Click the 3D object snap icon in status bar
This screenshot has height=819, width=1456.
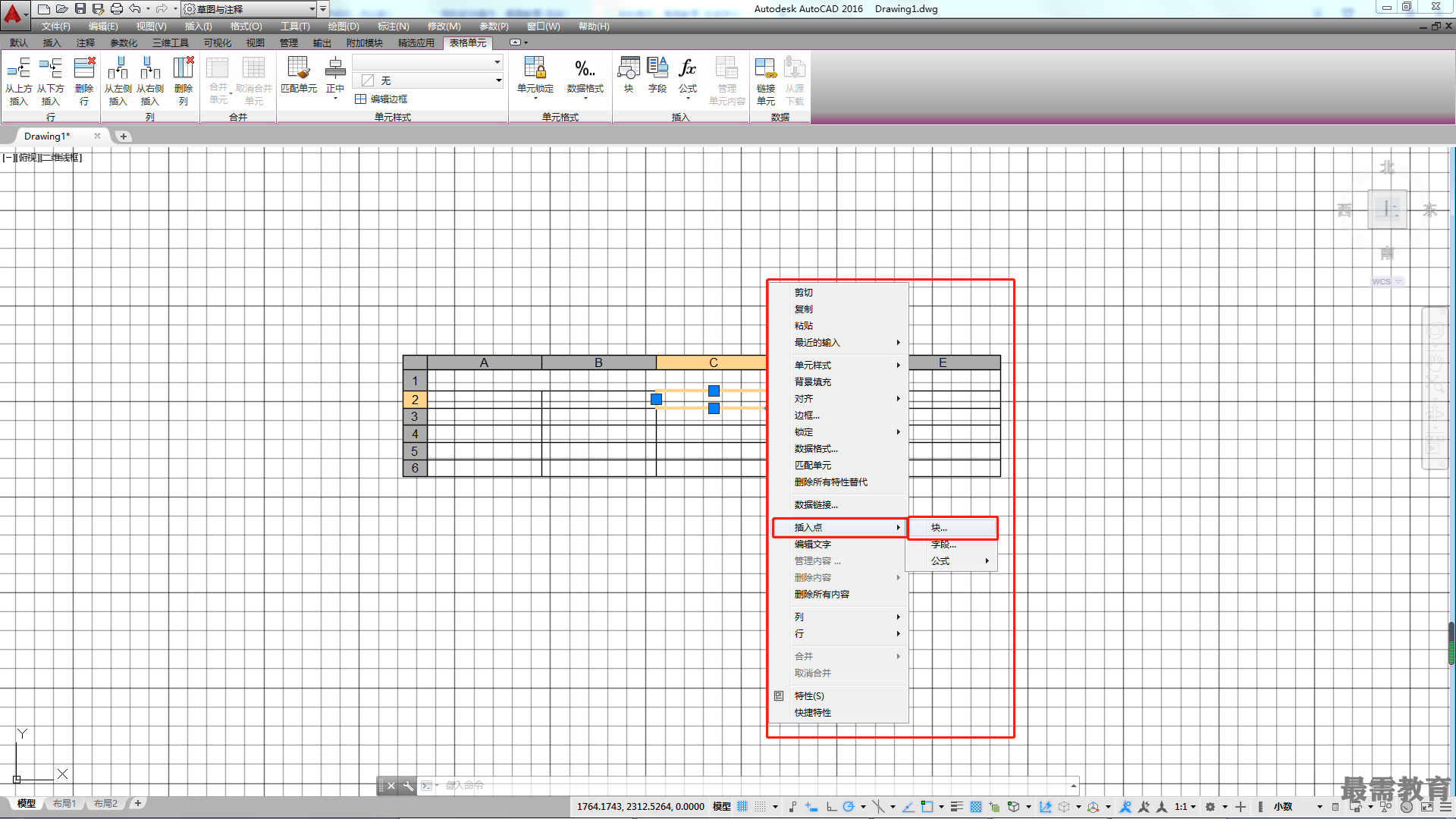[x=1013, y=807]
